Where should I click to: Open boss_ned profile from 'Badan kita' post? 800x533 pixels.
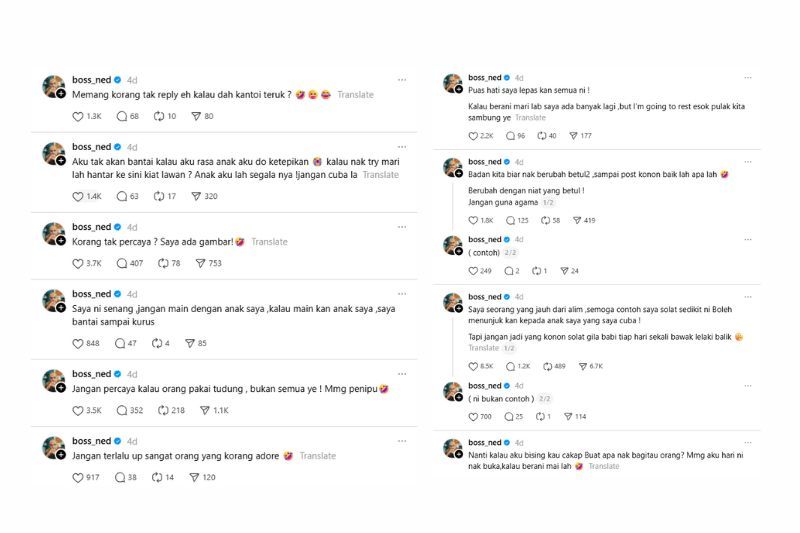[484, 162]
